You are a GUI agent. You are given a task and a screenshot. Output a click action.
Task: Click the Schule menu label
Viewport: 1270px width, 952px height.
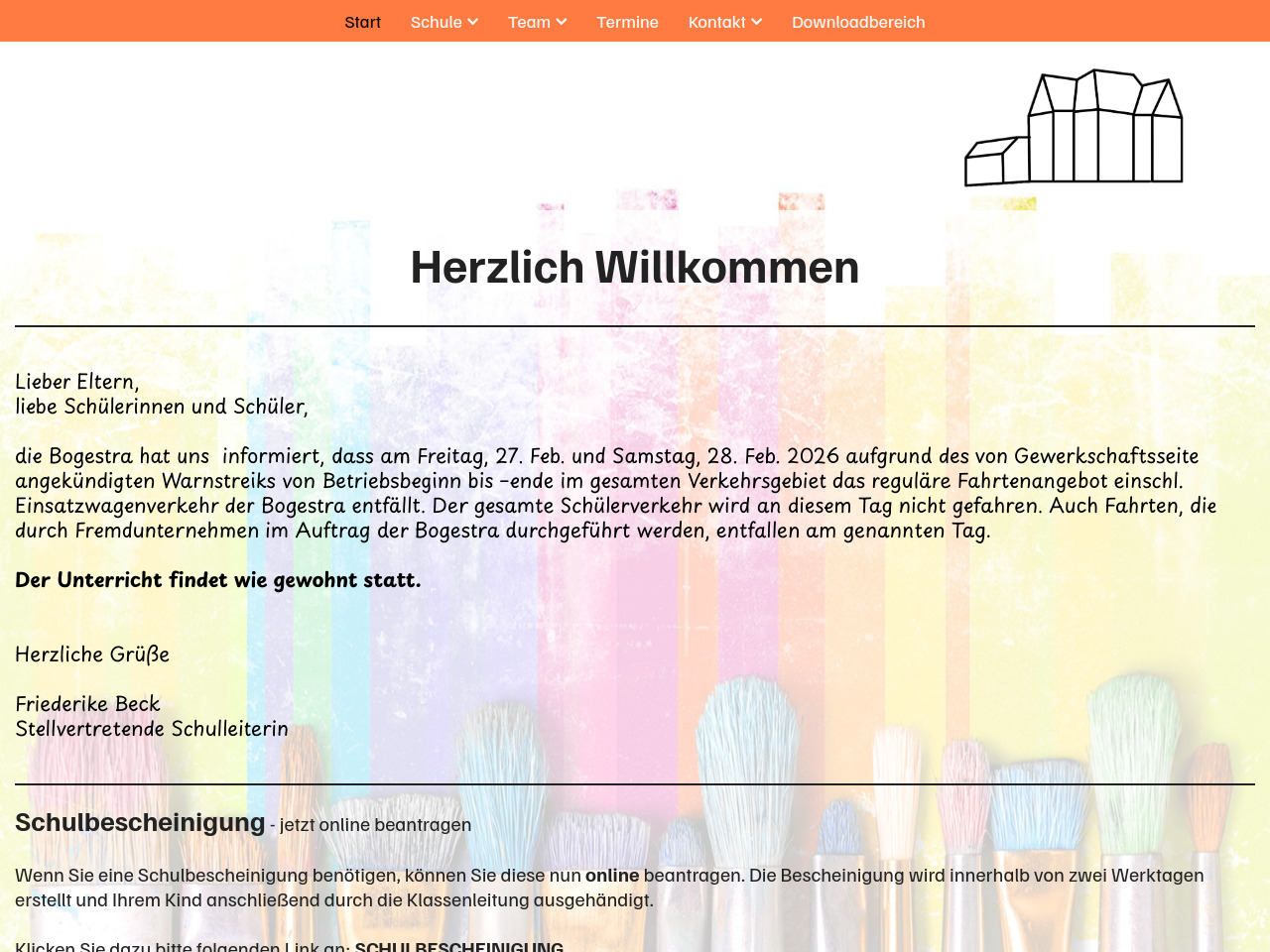tap(436, 22)
